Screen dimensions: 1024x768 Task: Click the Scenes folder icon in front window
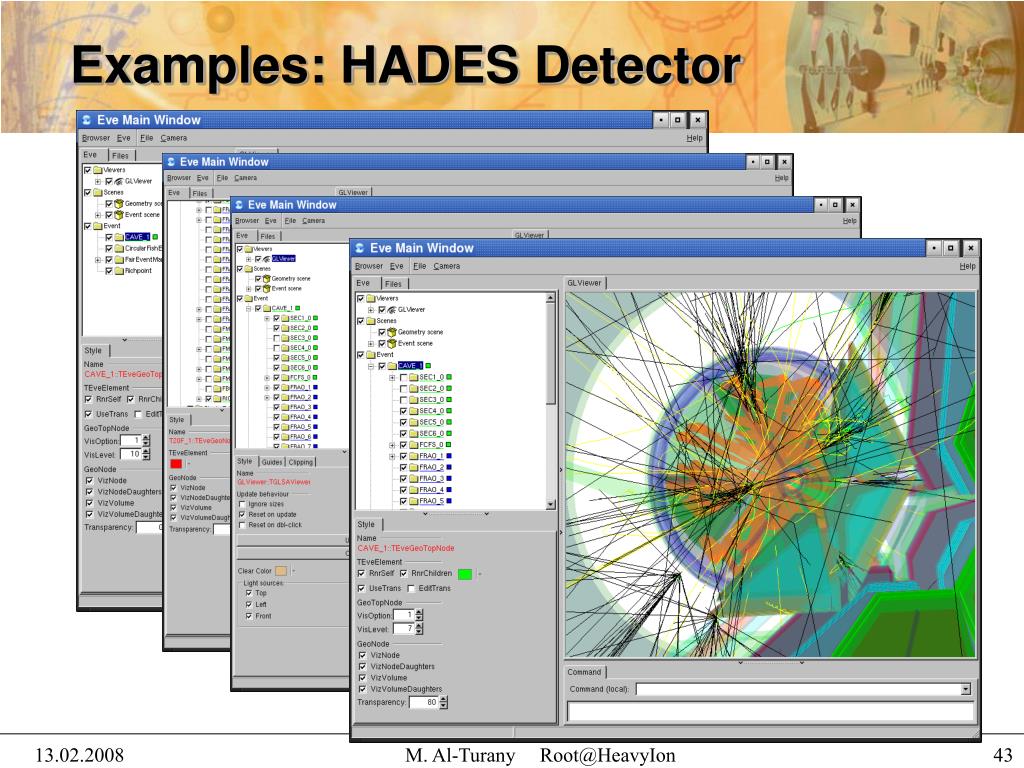coord(370,321)
